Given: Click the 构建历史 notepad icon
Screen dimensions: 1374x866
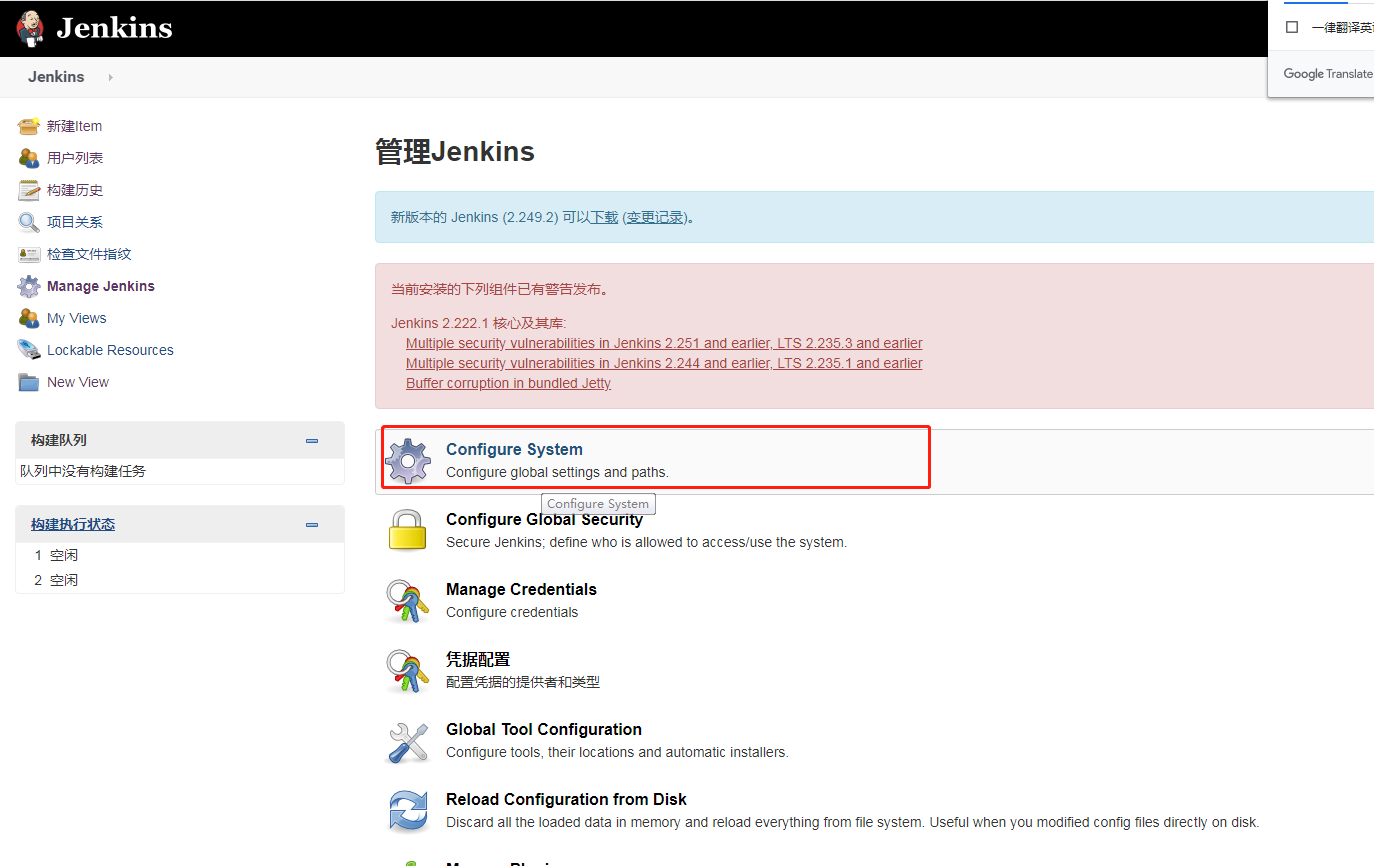Looking at the screenshot, I should click(x=29, y=190).
